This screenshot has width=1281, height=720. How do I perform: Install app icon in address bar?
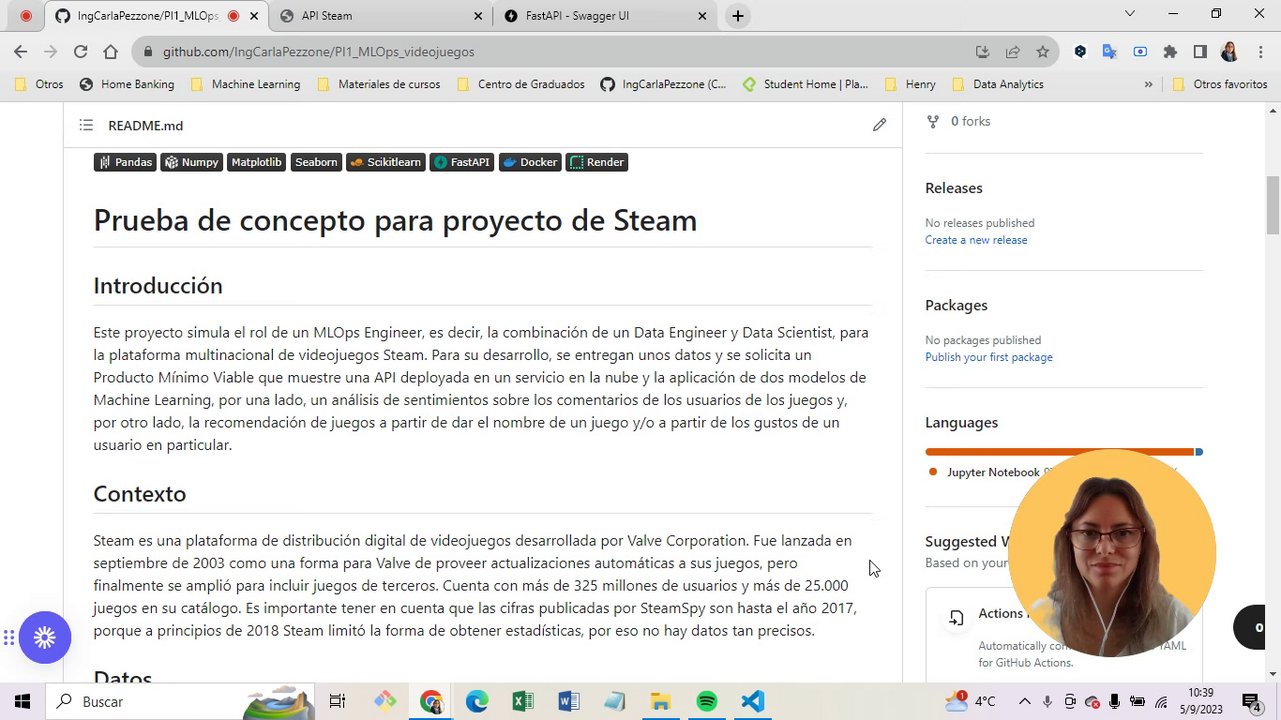pyautogui.click(x=982, y=52)
